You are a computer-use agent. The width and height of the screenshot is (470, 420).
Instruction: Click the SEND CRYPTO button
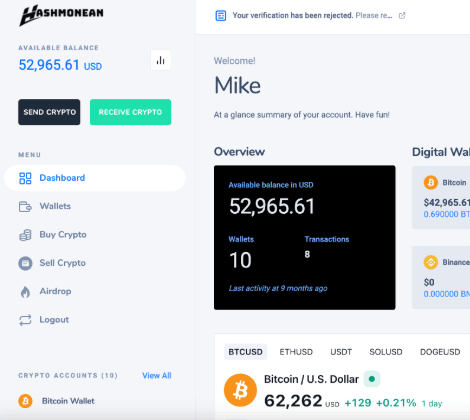pos(49,112)
